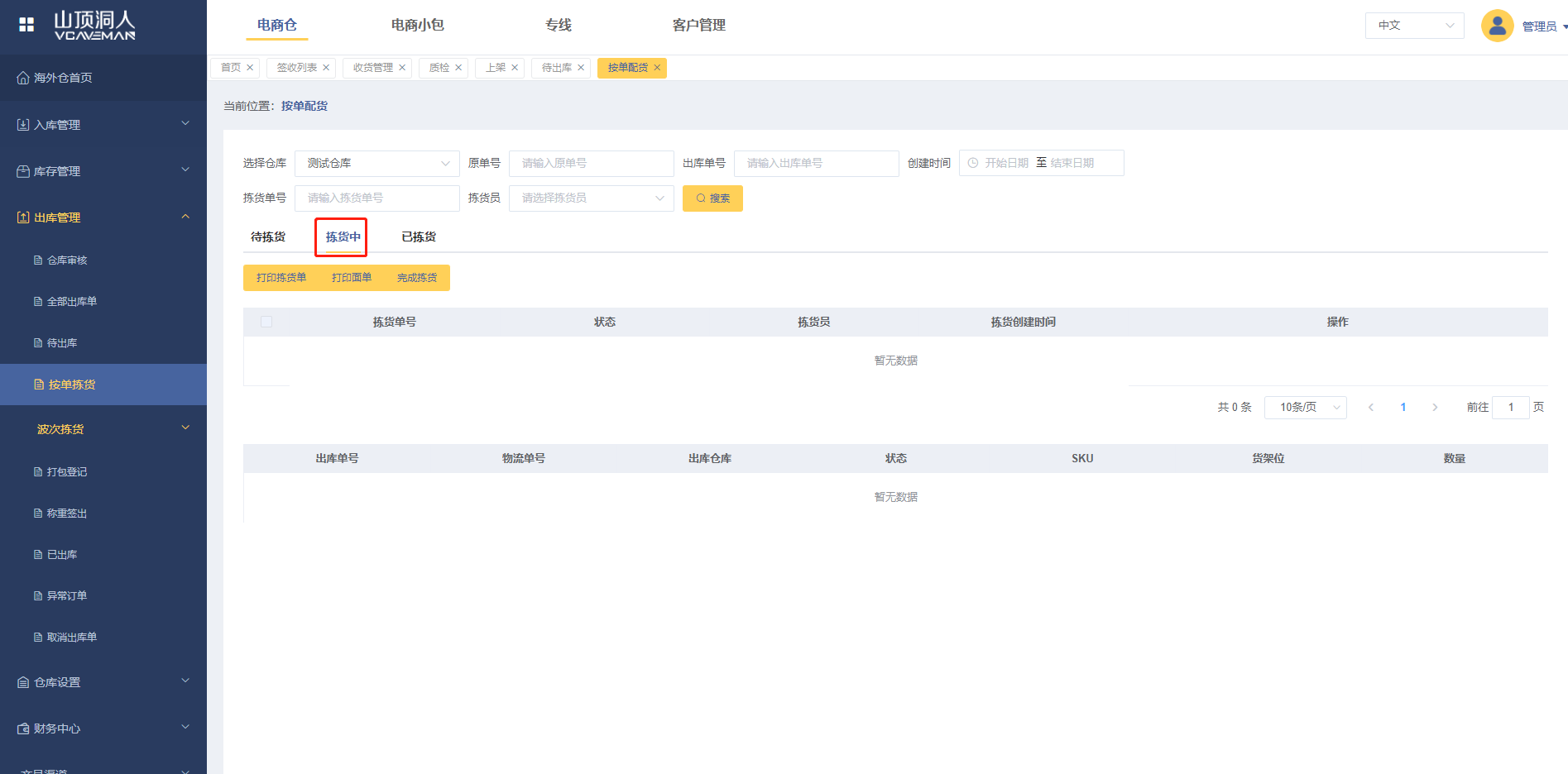
Task: Switch to the 已拣货 tab
Action: (419, 237)
